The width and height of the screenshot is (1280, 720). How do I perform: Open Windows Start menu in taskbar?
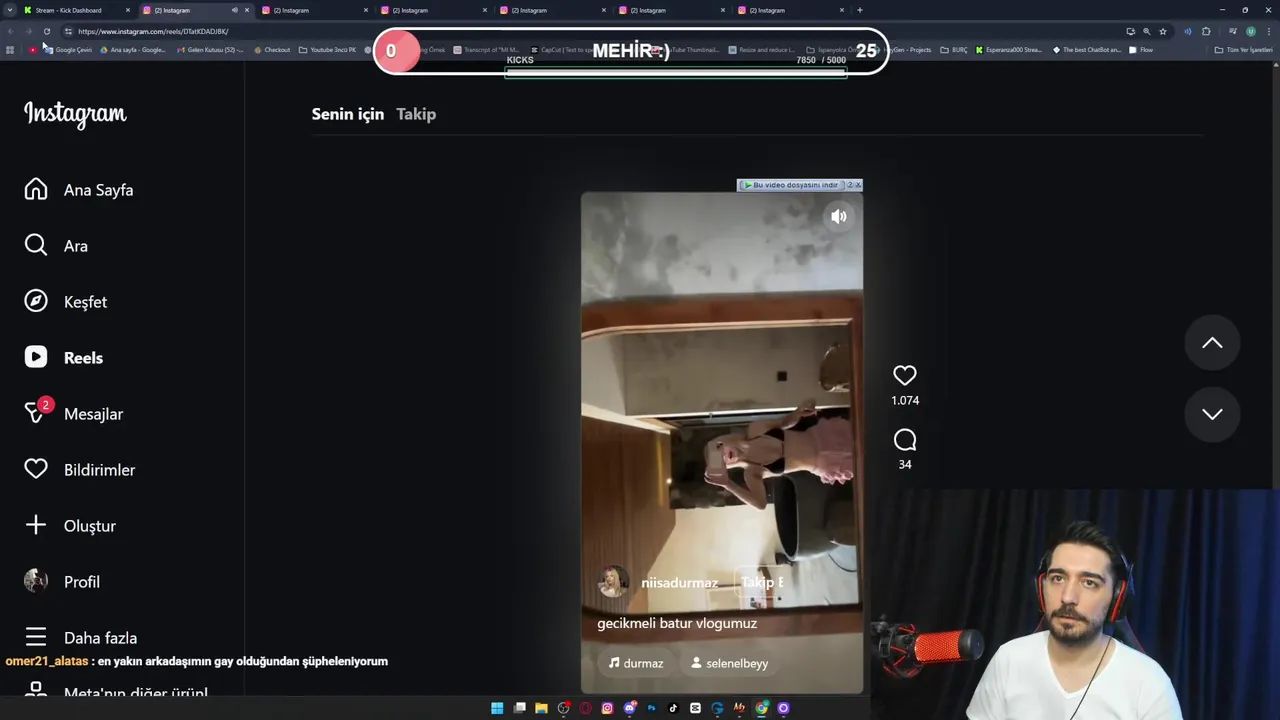497,708
